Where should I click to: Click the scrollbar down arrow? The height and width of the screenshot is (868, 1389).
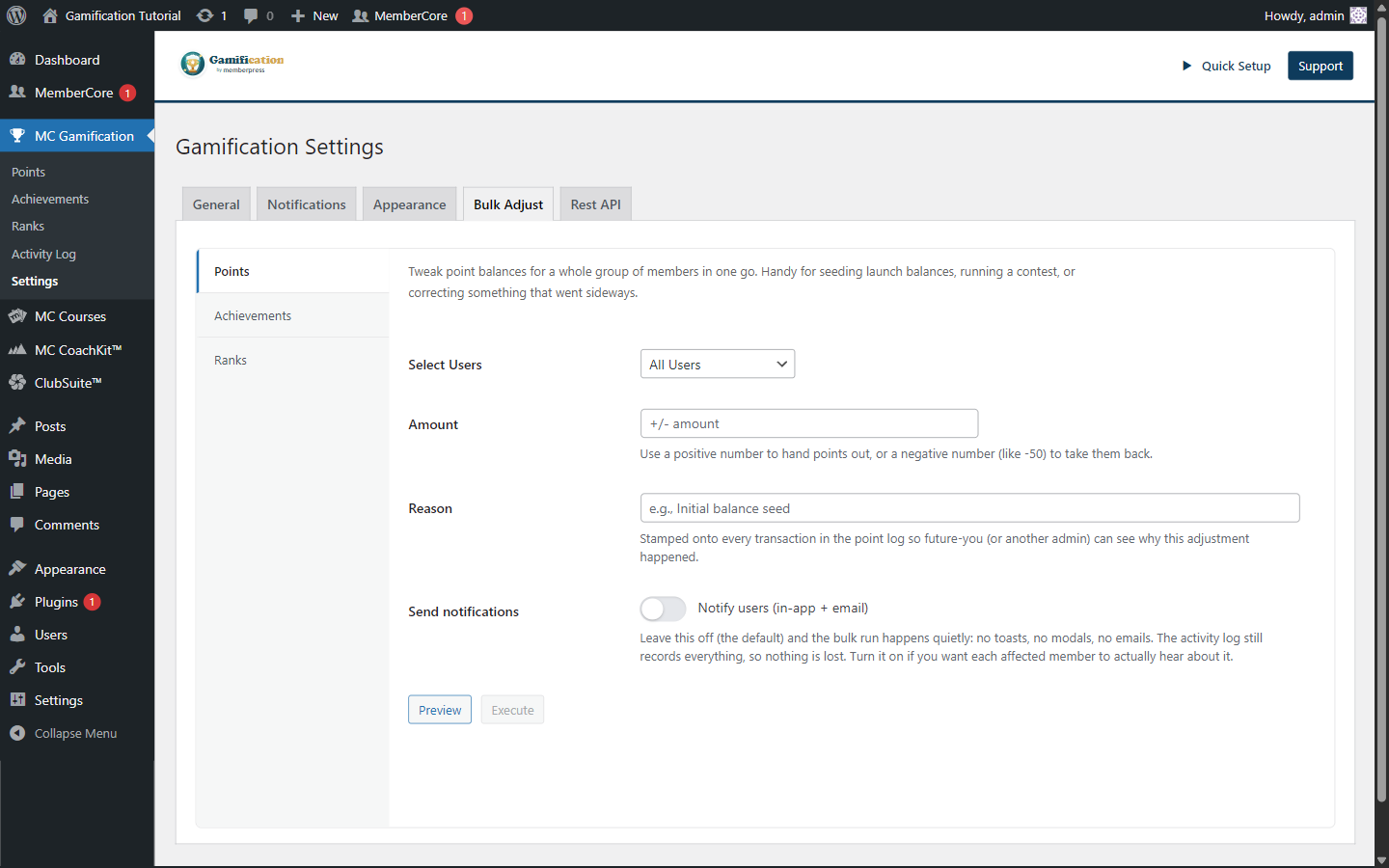[x=1381, y=860]
